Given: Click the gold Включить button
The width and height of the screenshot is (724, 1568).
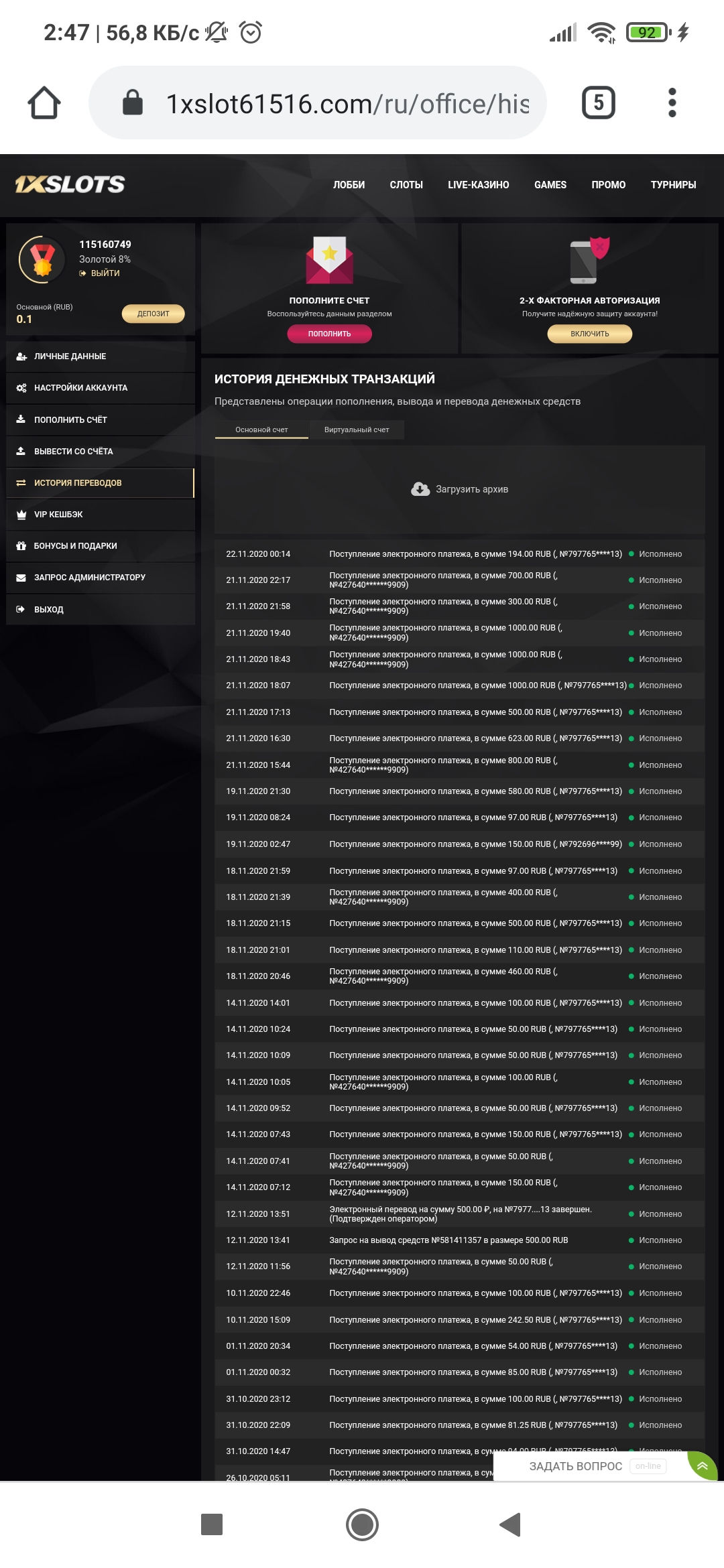Looking at the screenshot, I should (x=589, y=334).
